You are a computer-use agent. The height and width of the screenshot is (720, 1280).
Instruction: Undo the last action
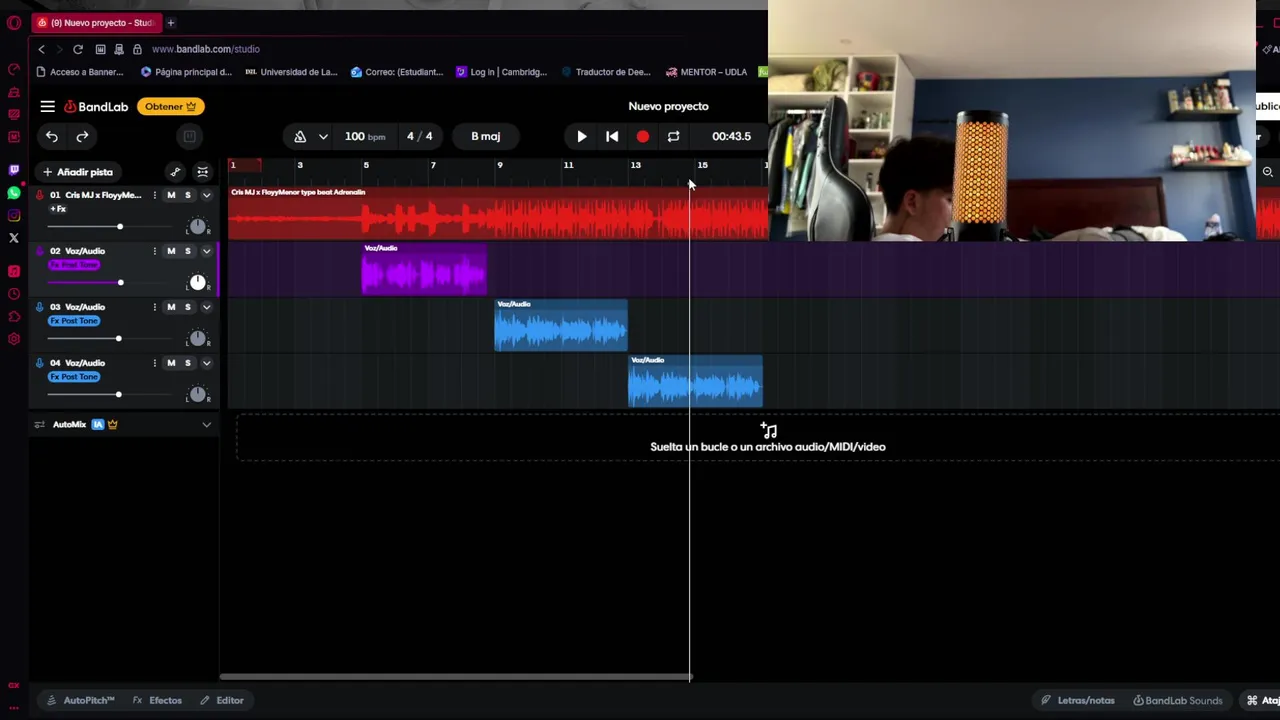52,136
